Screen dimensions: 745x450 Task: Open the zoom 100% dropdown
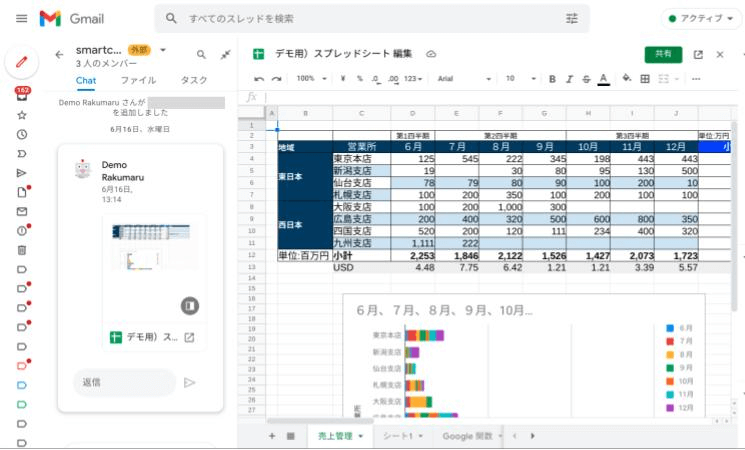click(x=312, y=78)
